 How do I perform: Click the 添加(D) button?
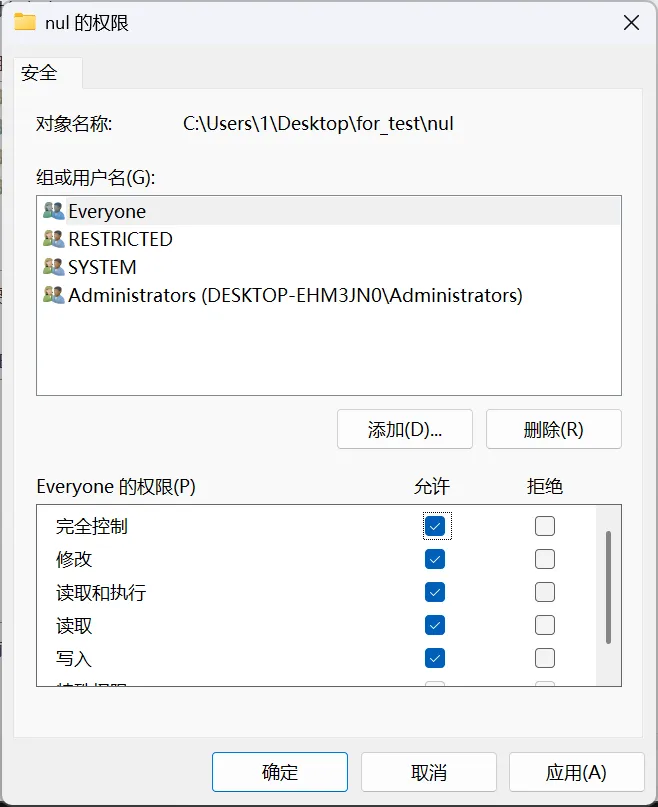click(404, 429)
